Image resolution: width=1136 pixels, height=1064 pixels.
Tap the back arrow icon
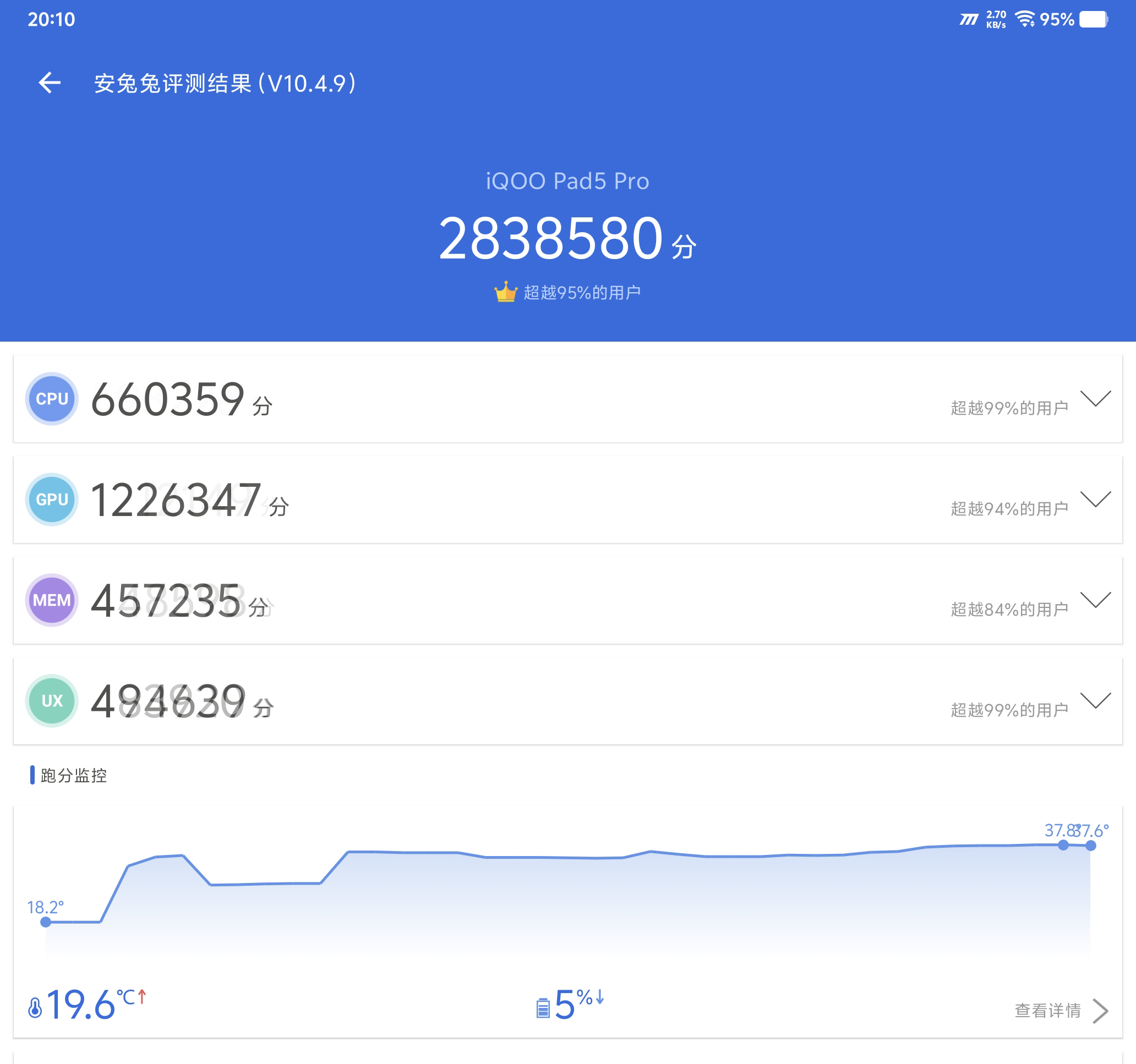click(50, 83)
